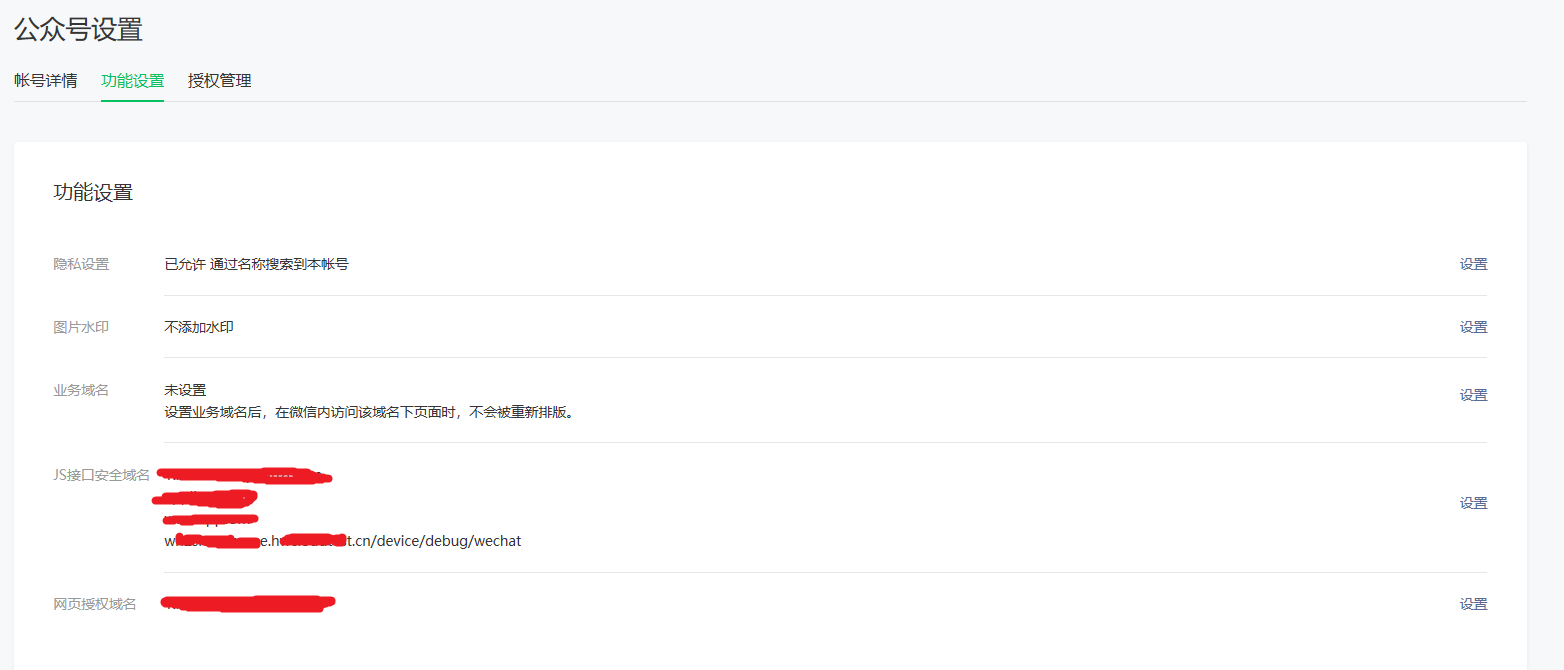1564x670 pixels.
Task: Click the description 设置业务域名后 sentence
Action: [370, 412]
